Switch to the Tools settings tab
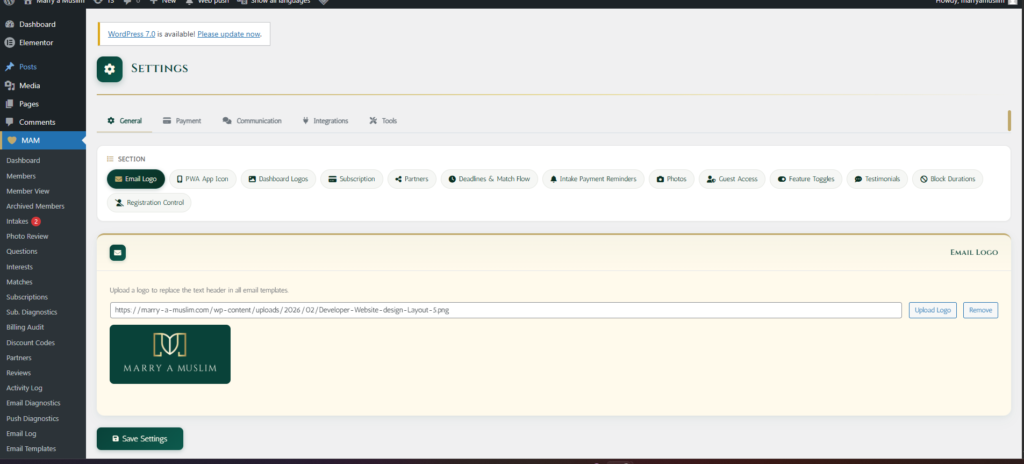The width and height of the screenshot is (1024, 464). [383, 121]
